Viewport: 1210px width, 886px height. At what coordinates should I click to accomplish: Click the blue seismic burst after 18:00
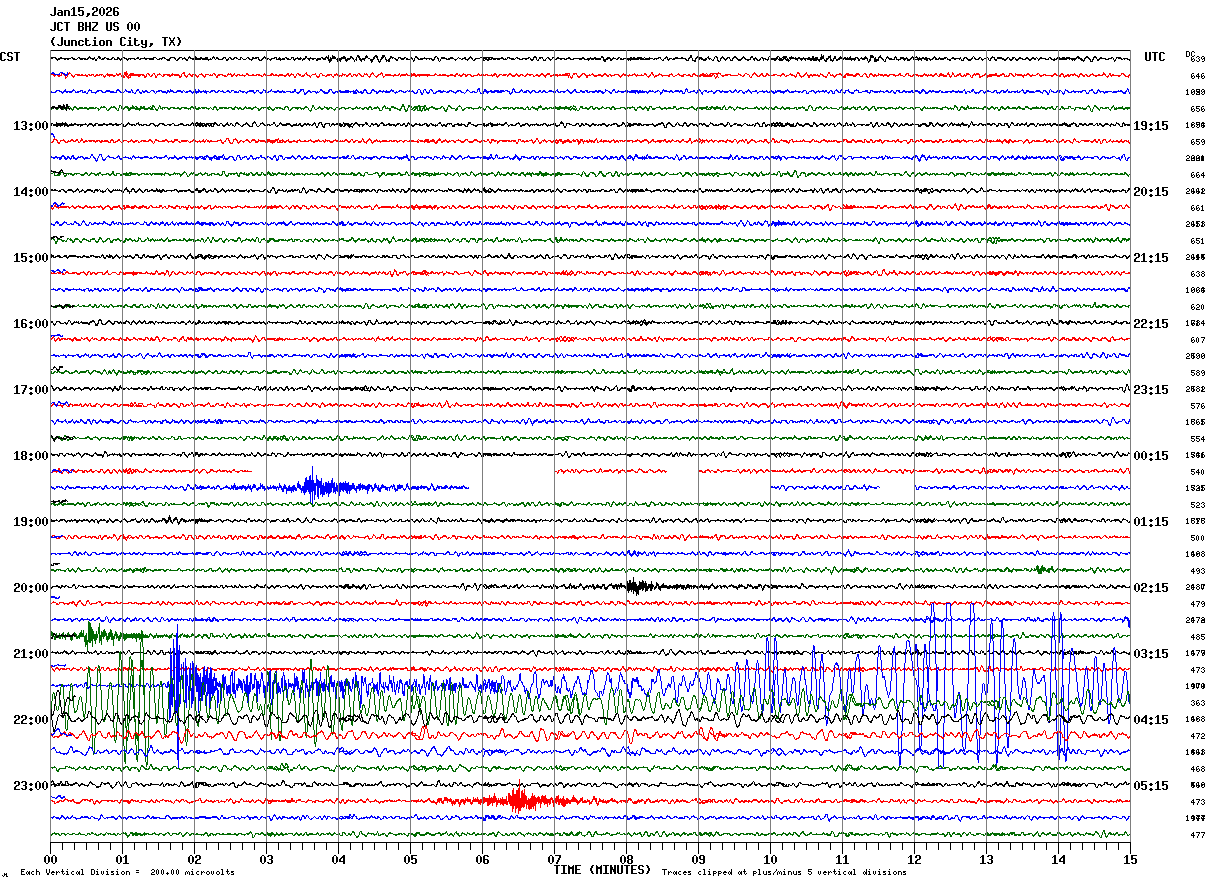[314, 487]
